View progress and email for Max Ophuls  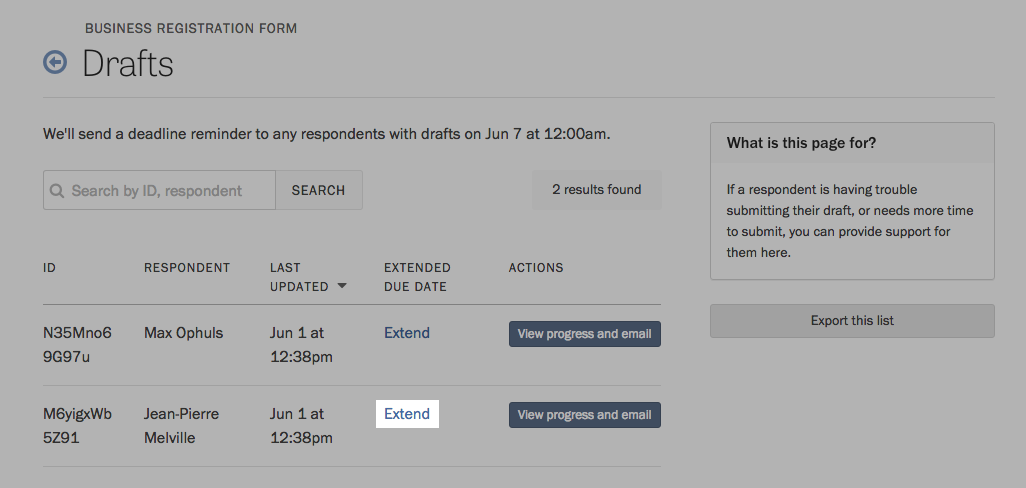[x=584, y=334]
